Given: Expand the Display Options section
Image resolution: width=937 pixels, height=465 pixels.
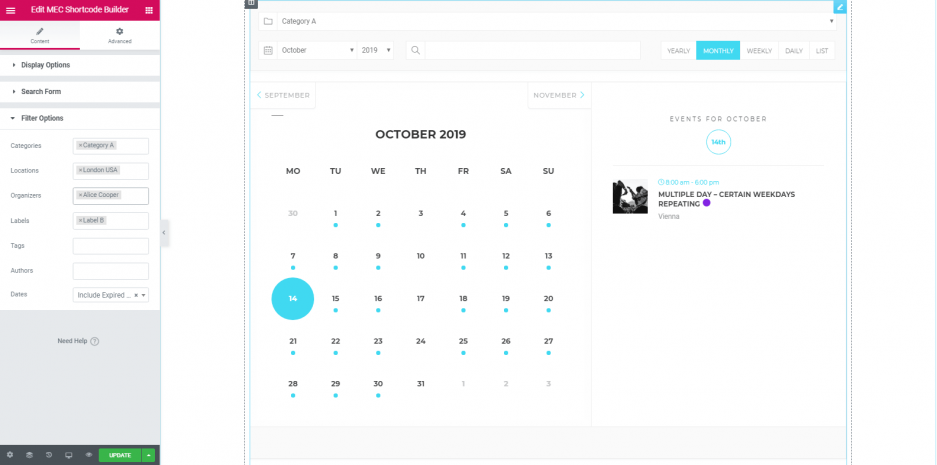Looking at the screenshot, I should point(80,65).
